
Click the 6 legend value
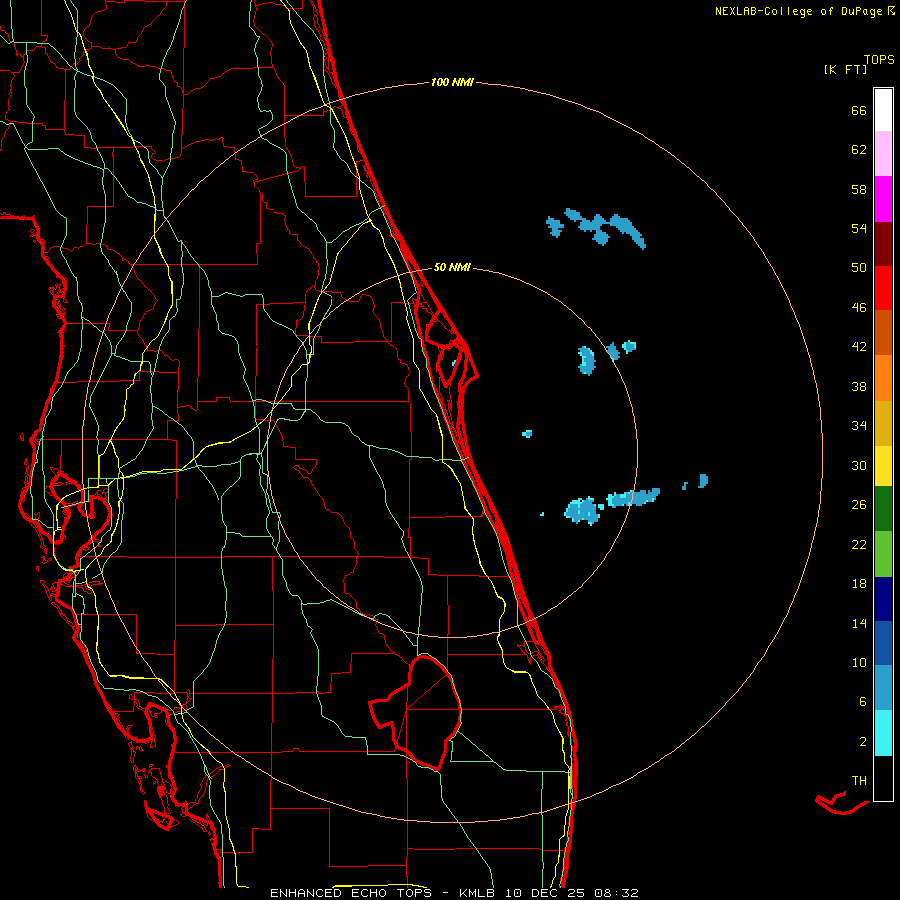pyautogui.click(x=863, y=701)
